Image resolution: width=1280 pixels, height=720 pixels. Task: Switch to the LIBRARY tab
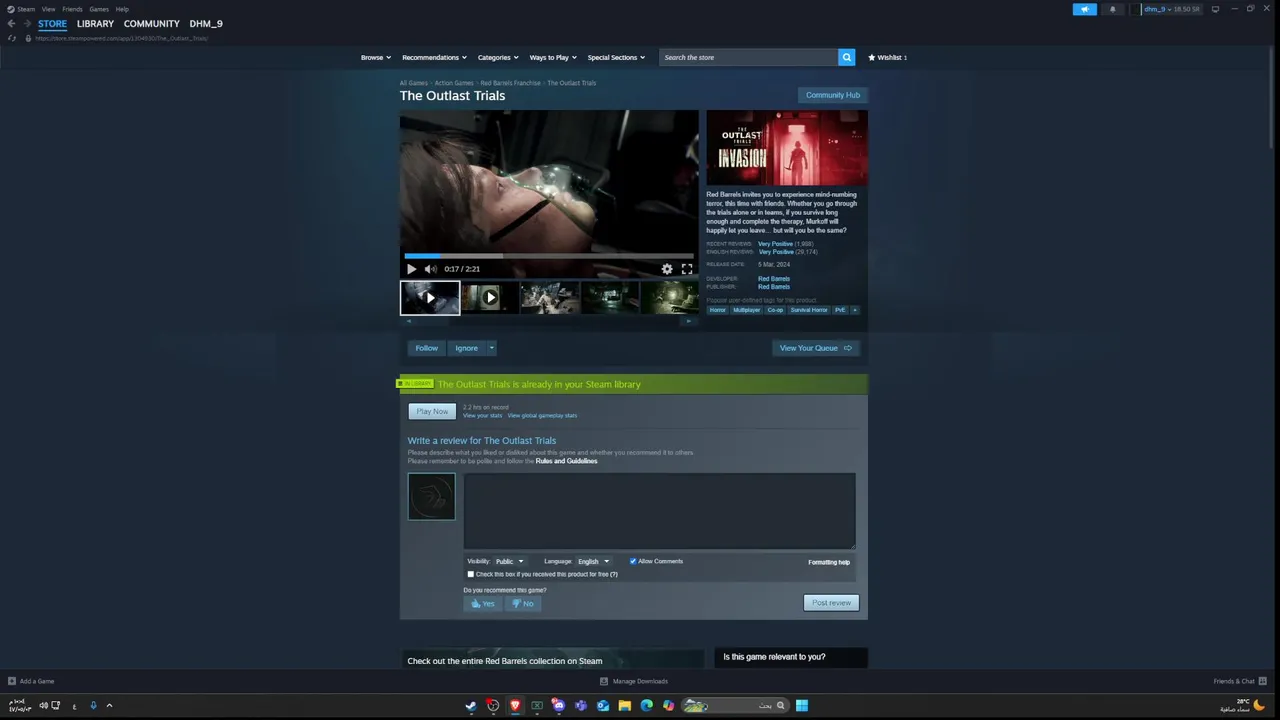coord(95,23)
